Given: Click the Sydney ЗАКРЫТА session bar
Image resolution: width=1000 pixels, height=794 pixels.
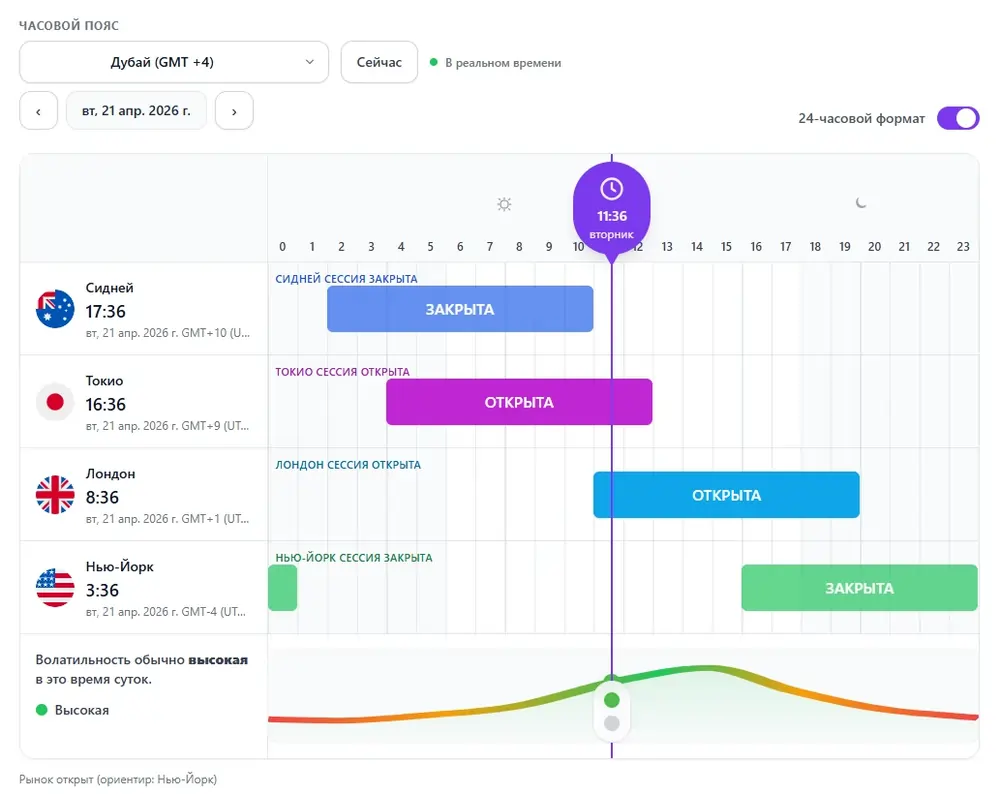Looking at the screenshot, I should [460, 309].
